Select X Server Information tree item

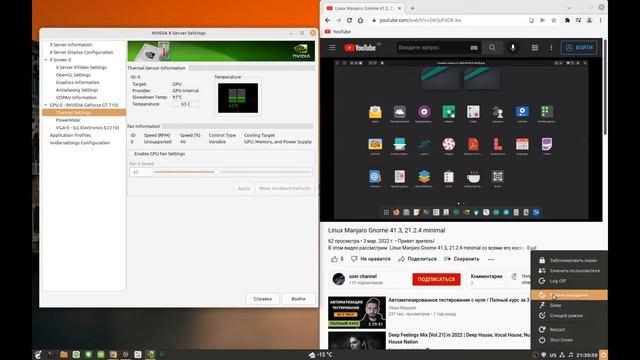click(x=71, y=44)
